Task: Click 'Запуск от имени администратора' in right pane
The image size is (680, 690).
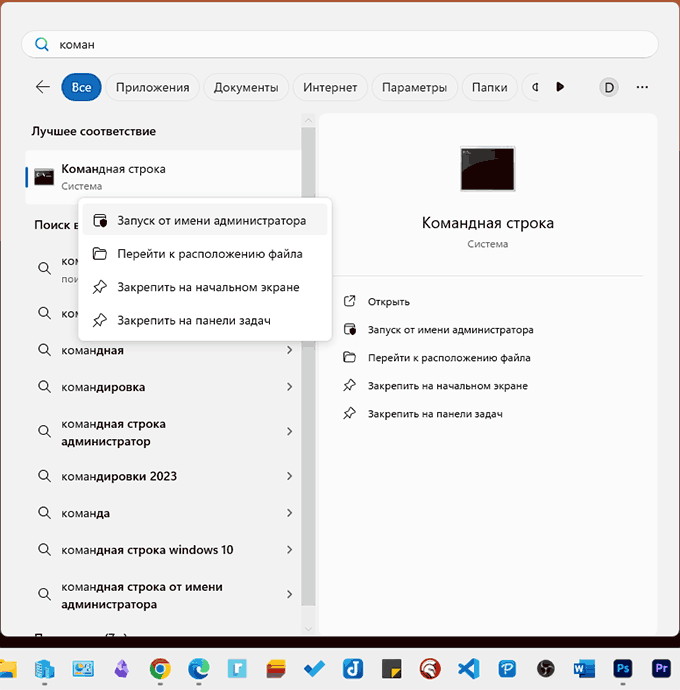Action: point(438,330)
